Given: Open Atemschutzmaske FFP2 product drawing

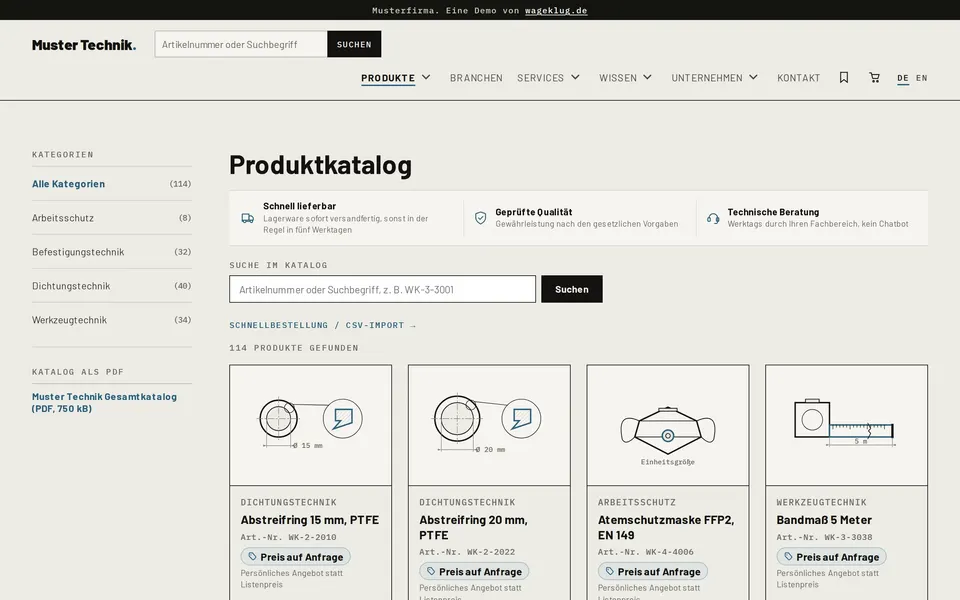Looking at the screenshot, I should coord(668,425).
